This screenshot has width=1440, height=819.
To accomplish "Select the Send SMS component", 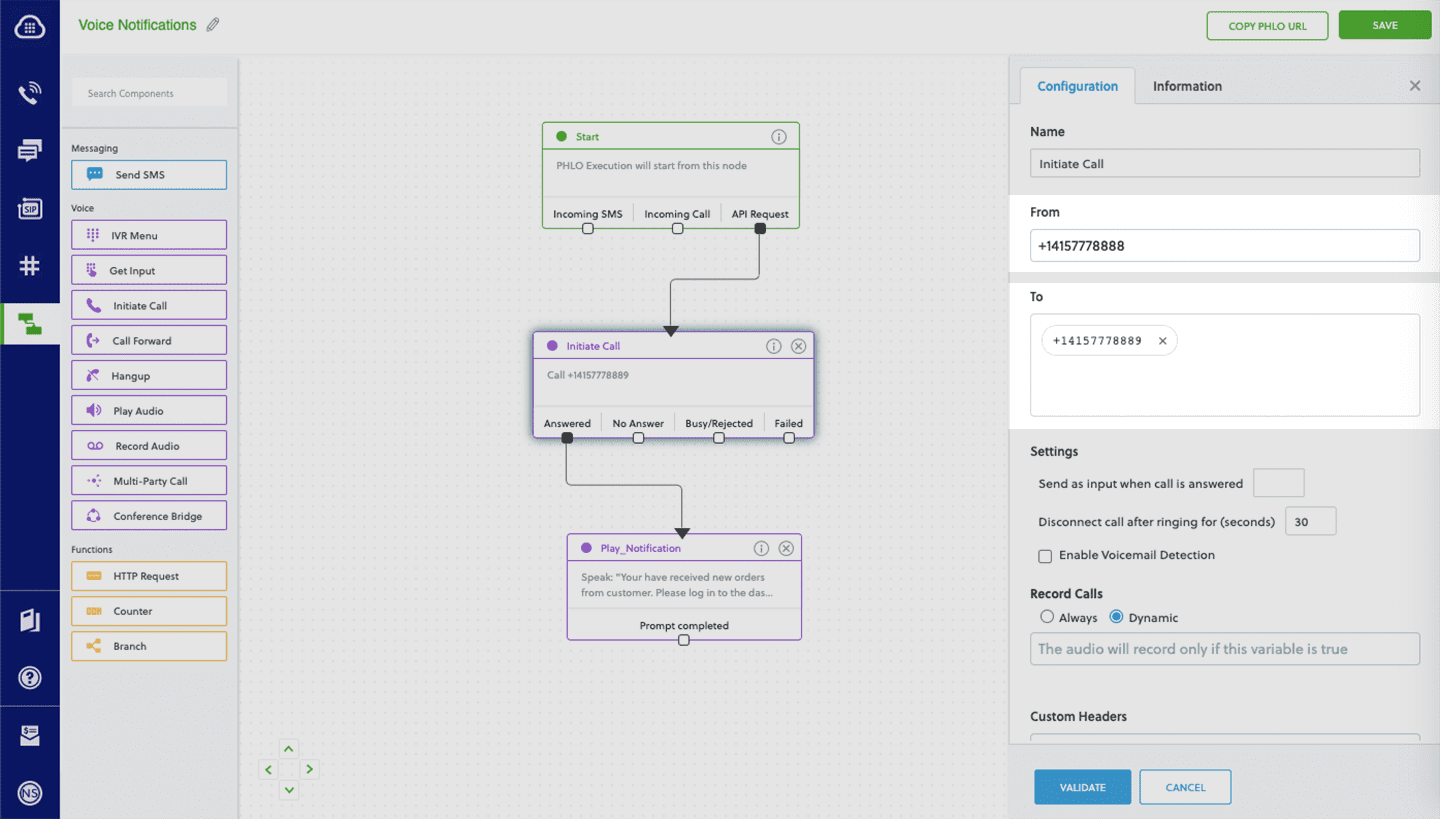I will 149,175.
